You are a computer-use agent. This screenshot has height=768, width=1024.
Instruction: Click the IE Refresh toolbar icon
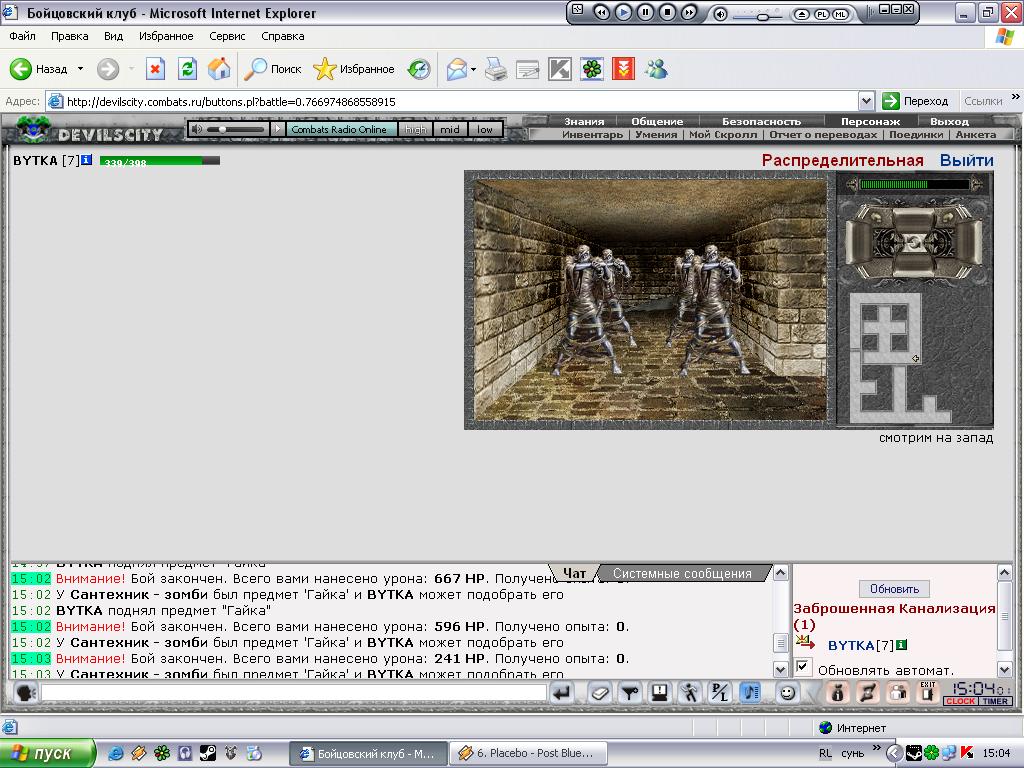click(x=187, y=69)
